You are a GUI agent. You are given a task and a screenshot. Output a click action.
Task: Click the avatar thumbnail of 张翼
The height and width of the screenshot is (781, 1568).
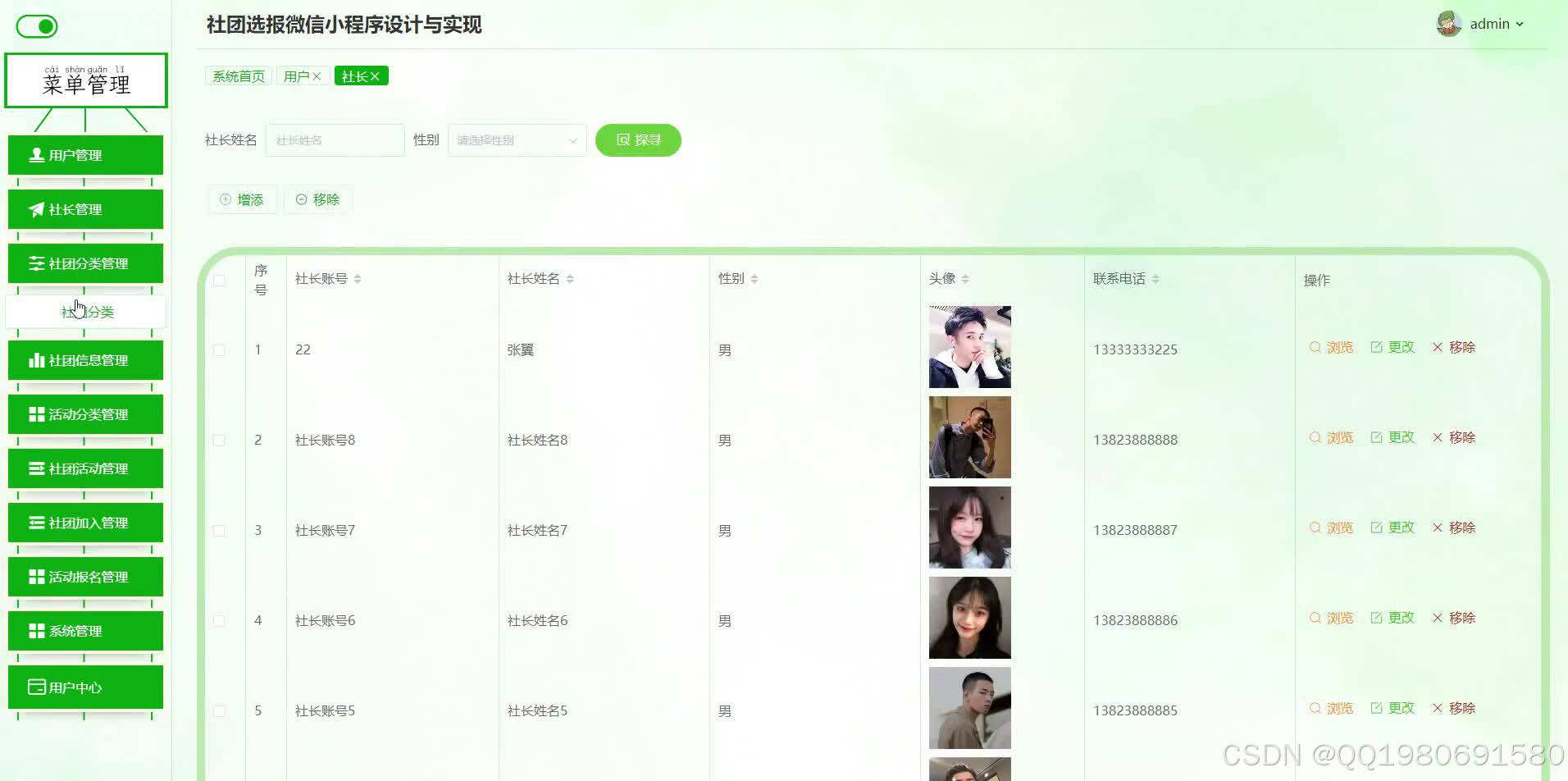[970, 347]
